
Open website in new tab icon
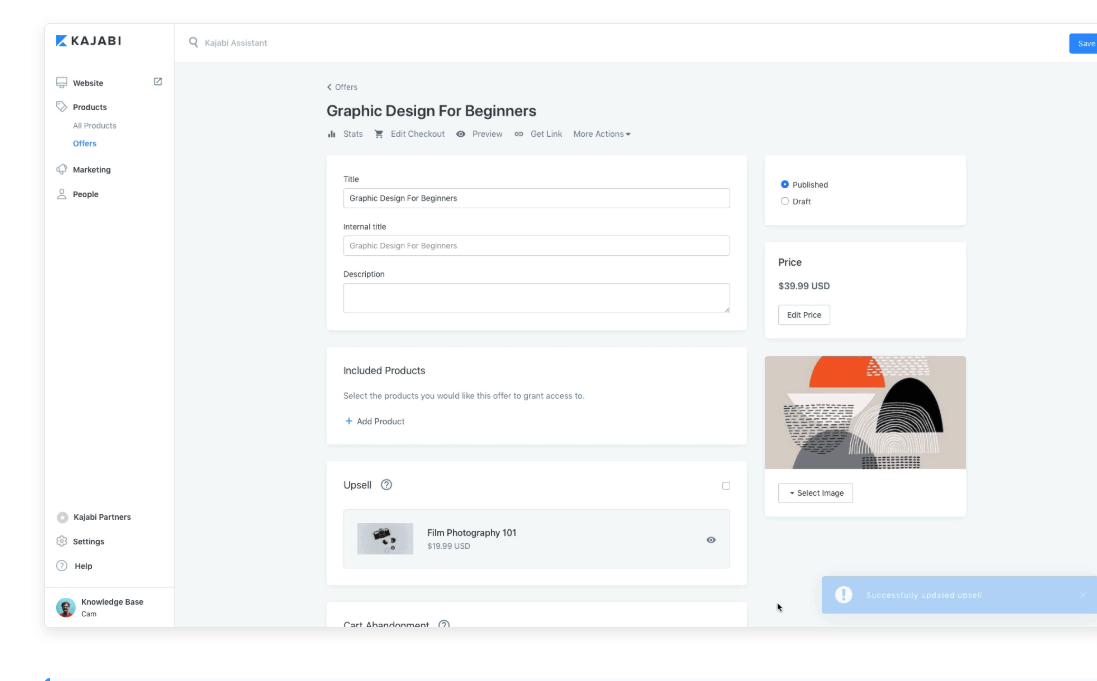(x=157, y=82)
